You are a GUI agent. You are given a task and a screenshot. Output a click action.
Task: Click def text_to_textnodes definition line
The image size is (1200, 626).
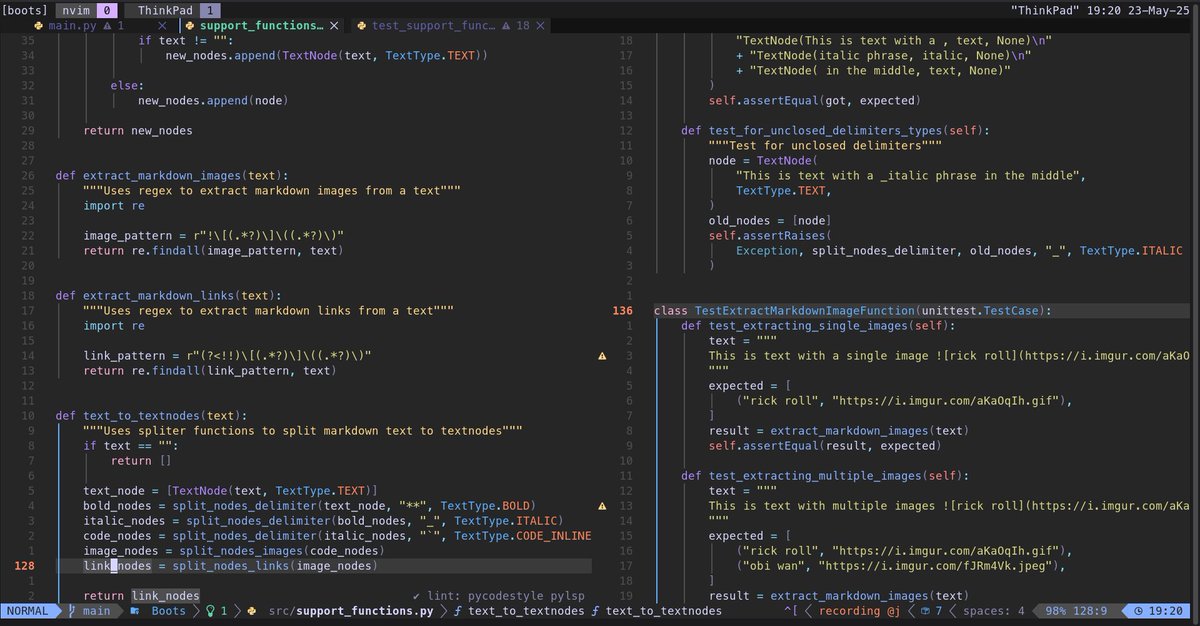(x=151, y=416)
